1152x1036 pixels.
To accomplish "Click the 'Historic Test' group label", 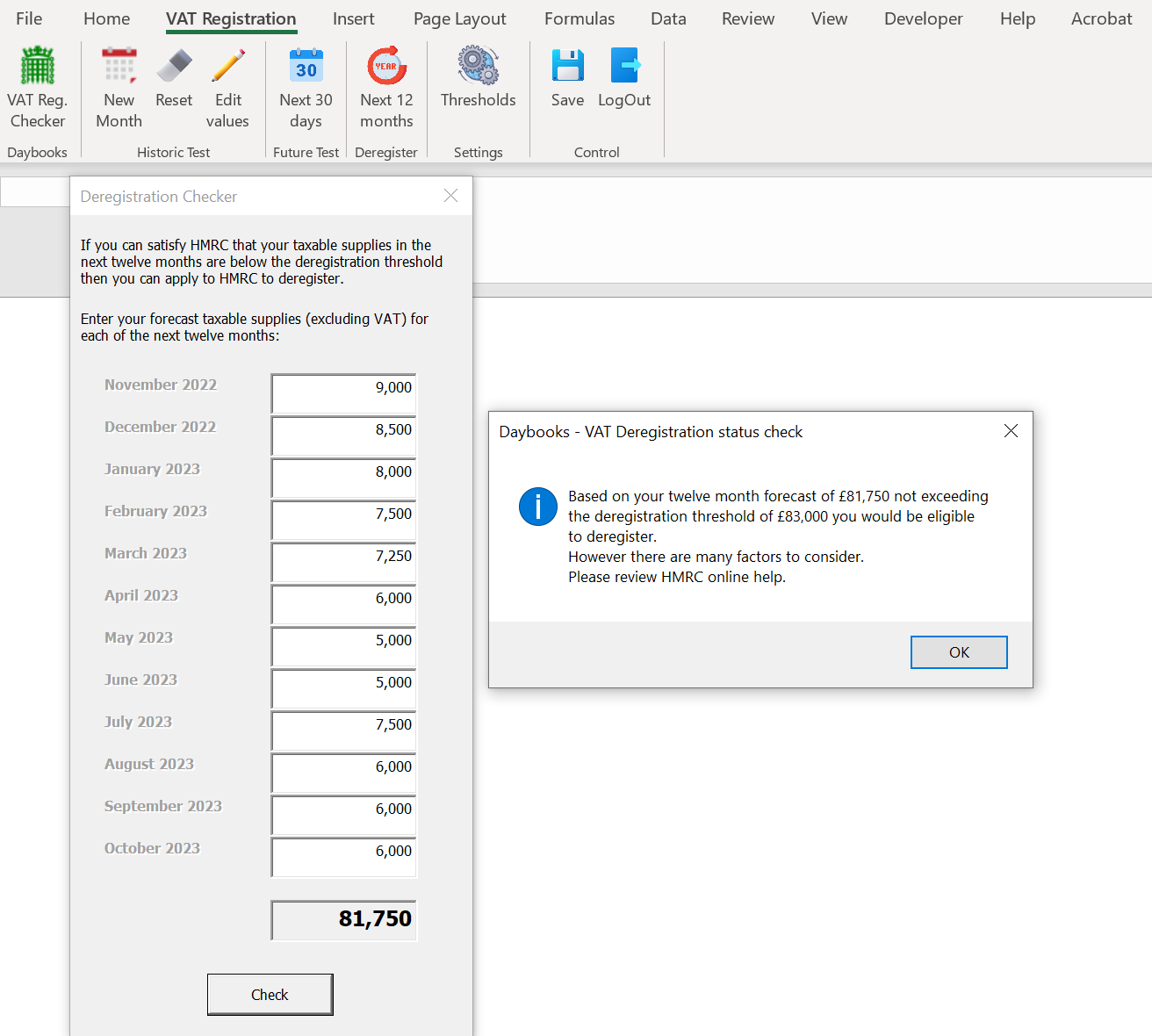I will point(174,152).
